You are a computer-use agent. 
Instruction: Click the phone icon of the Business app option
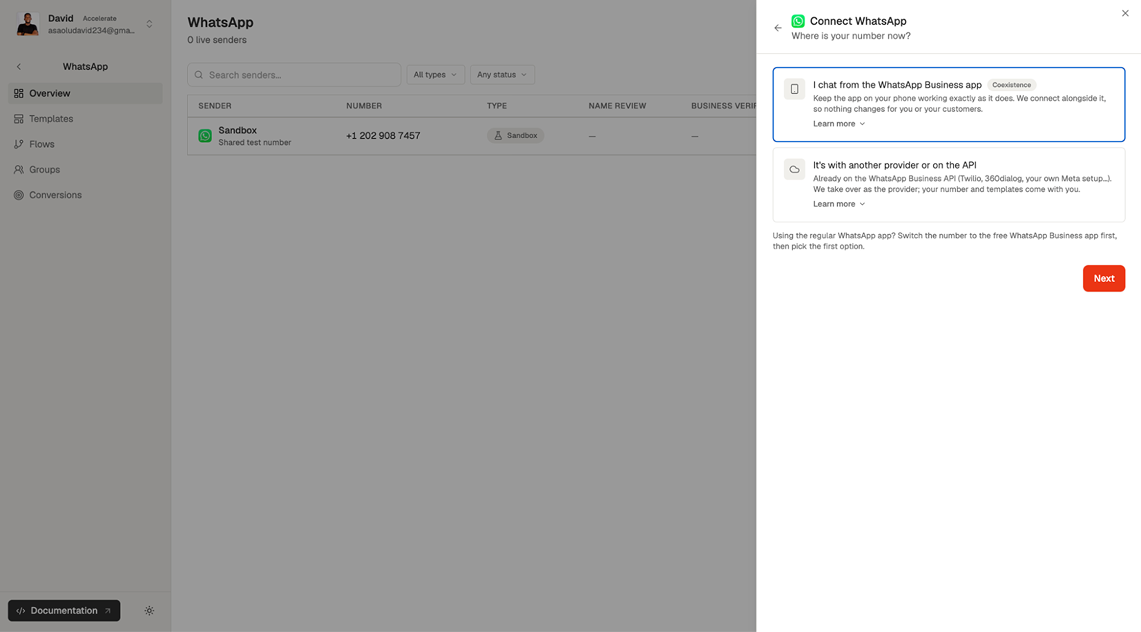coord(794,89)
